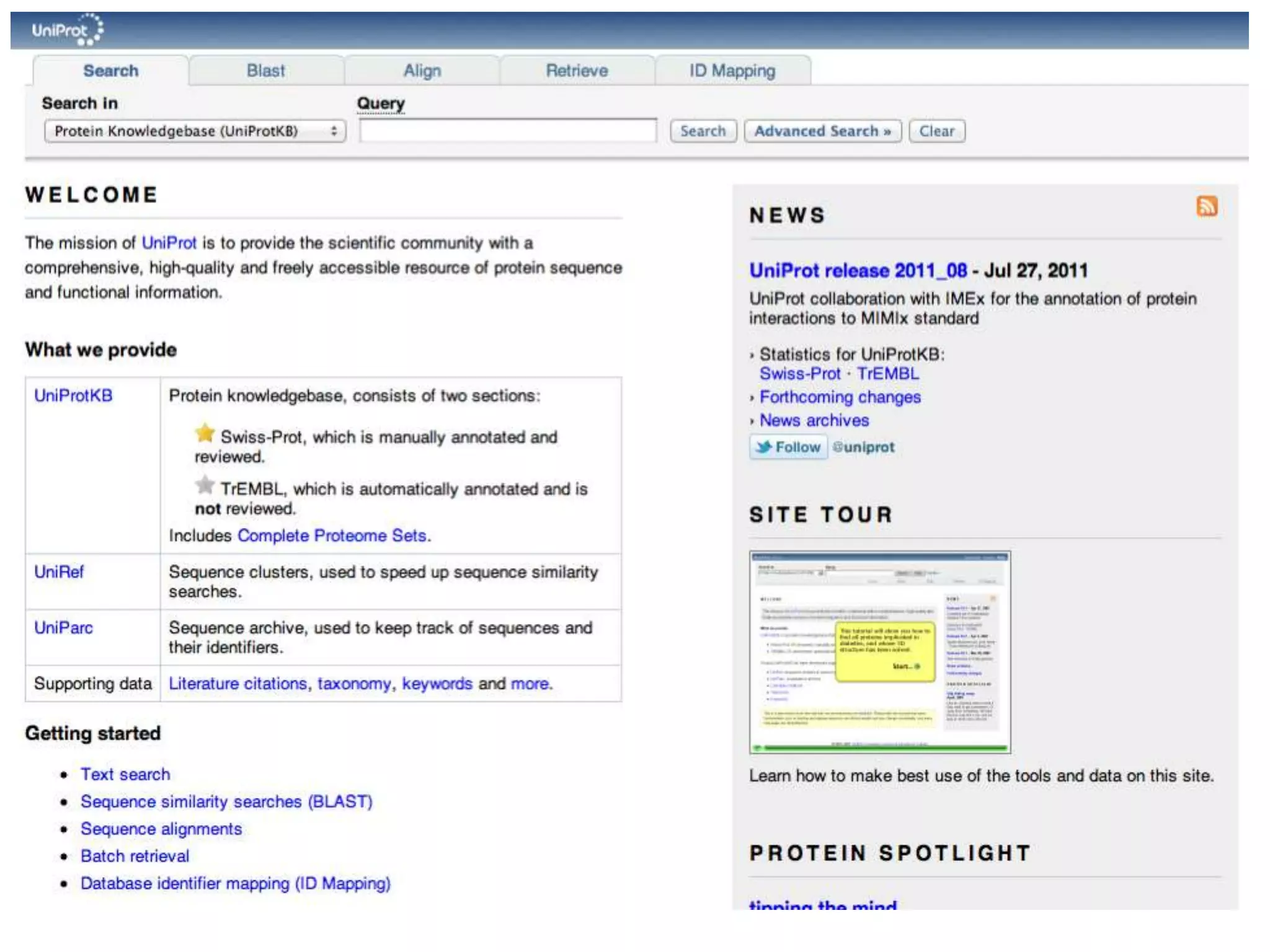Open the Search in database dropdown
Image resolution: width=1270 pixels, height=952 pixels.
pyautogui.click(x=195, y=131)
